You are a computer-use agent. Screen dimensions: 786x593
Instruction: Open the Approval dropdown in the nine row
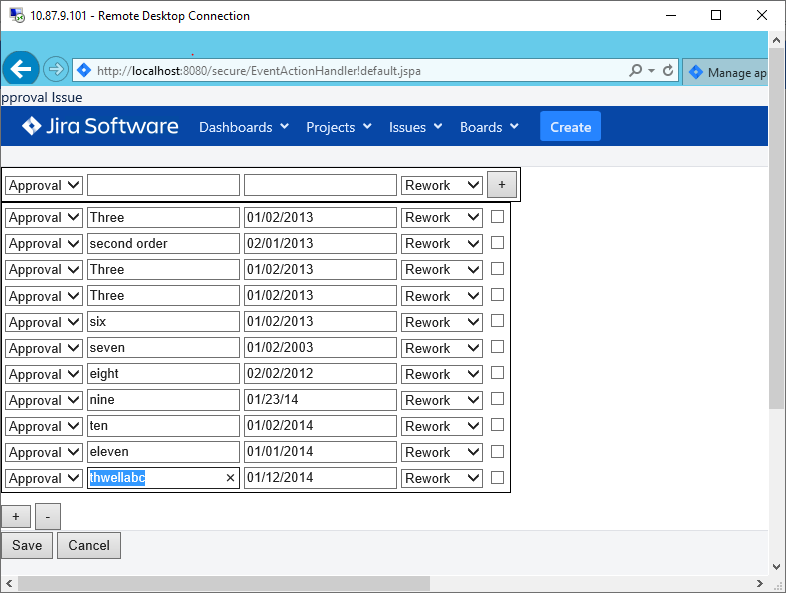click(x=44, y=400)
